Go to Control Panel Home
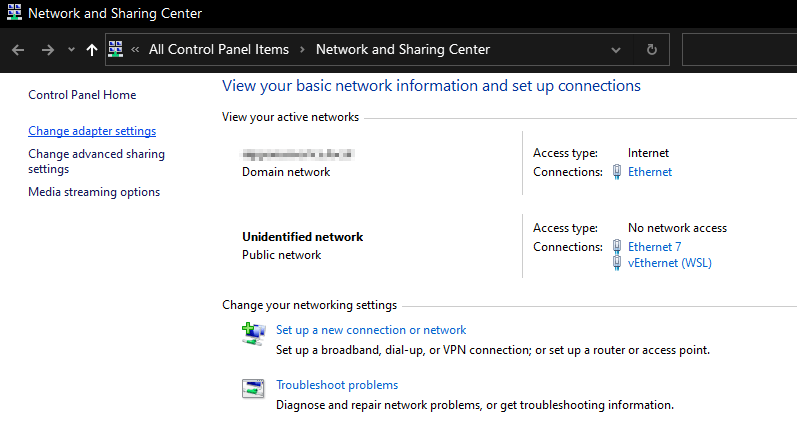The image size is (797, 443). (x=82, y=95)
